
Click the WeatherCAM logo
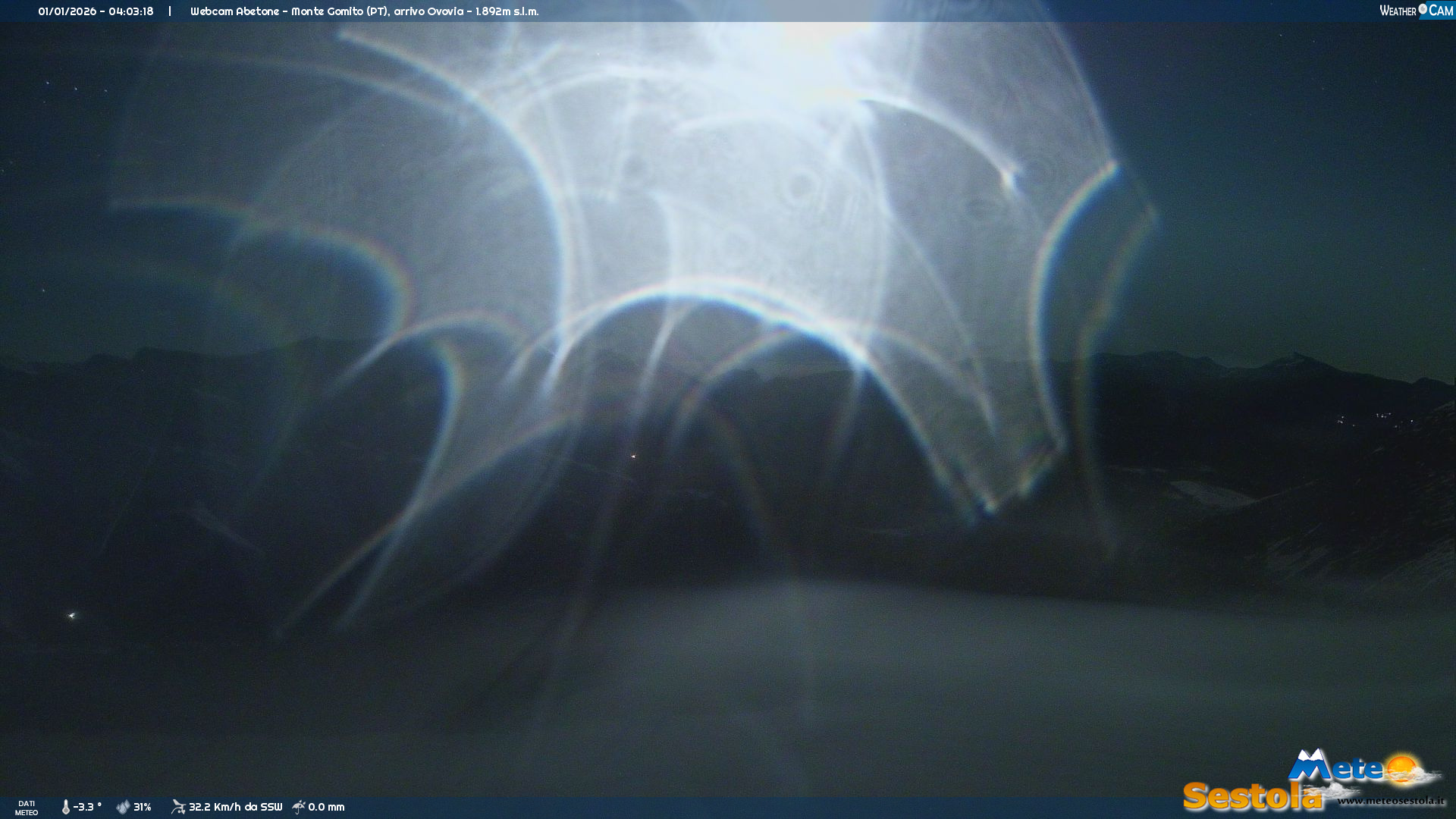coord(1415,11)
